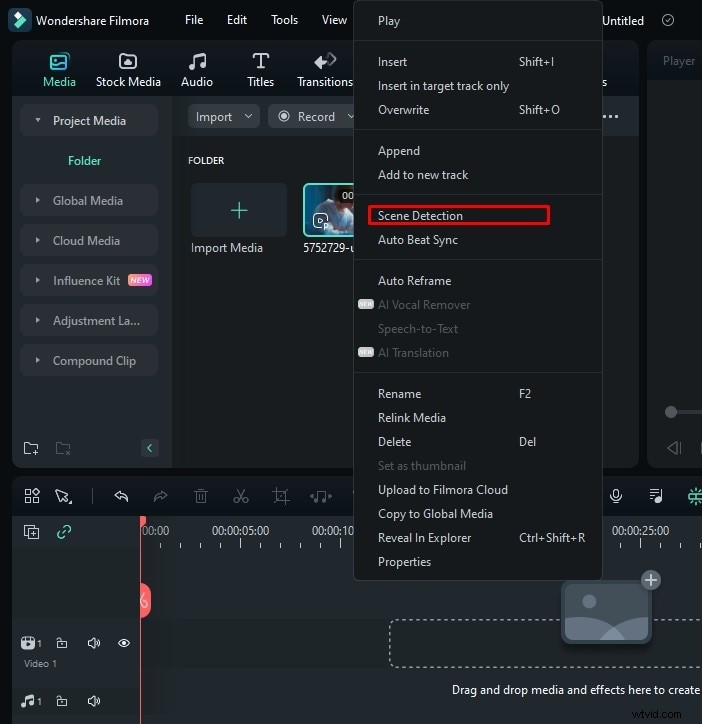Click the timeline trash delete icon
The image size is (702, 724).
[x=200, y=496]
